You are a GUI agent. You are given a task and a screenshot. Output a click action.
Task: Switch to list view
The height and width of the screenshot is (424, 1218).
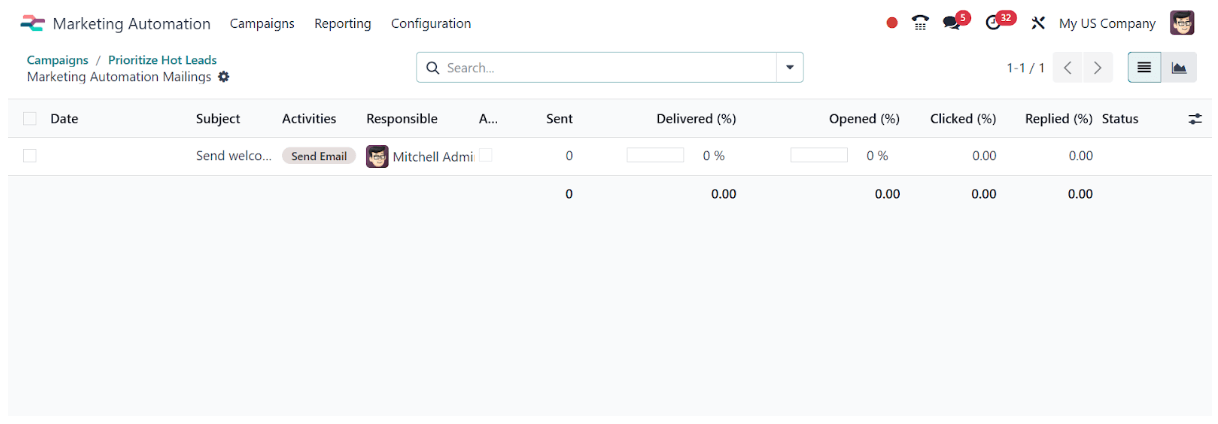coord(1145,67)
